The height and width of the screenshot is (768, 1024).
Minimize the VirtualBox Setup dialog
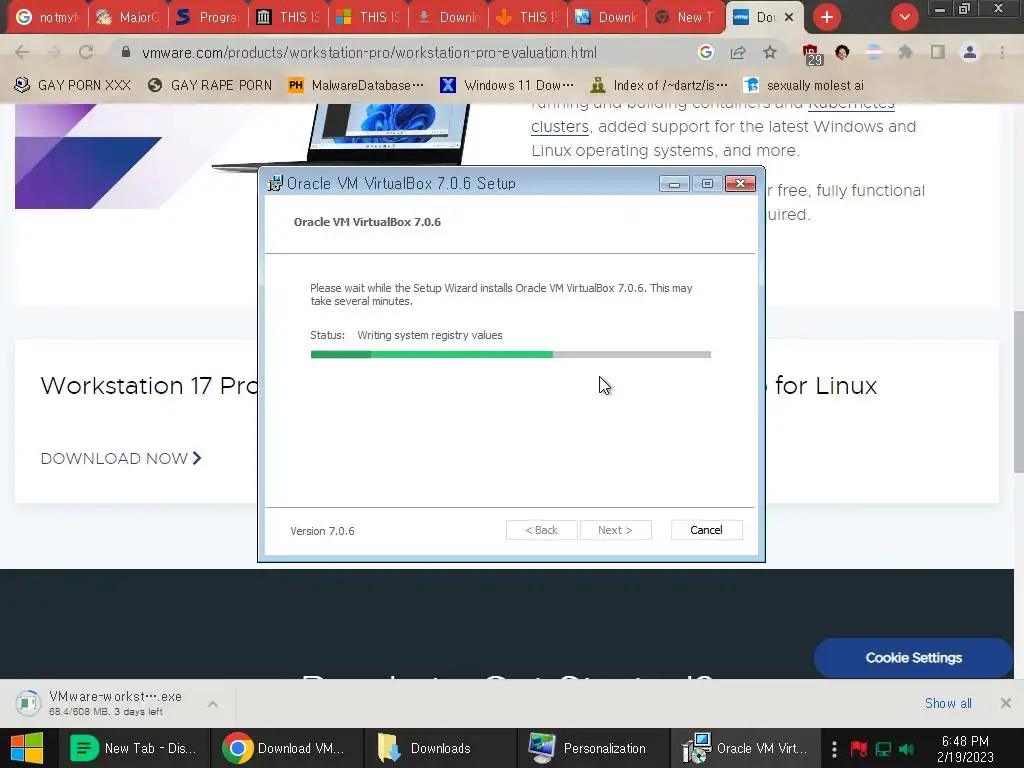[674, 184]
